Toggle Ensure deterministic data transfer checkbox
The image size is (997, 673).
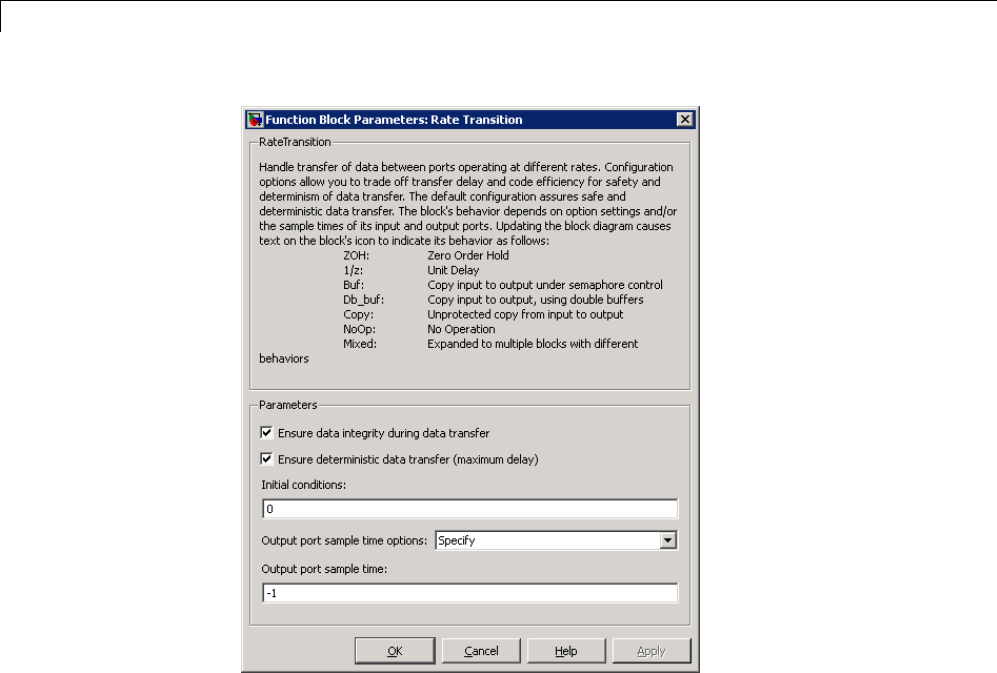tap(266, 459)
